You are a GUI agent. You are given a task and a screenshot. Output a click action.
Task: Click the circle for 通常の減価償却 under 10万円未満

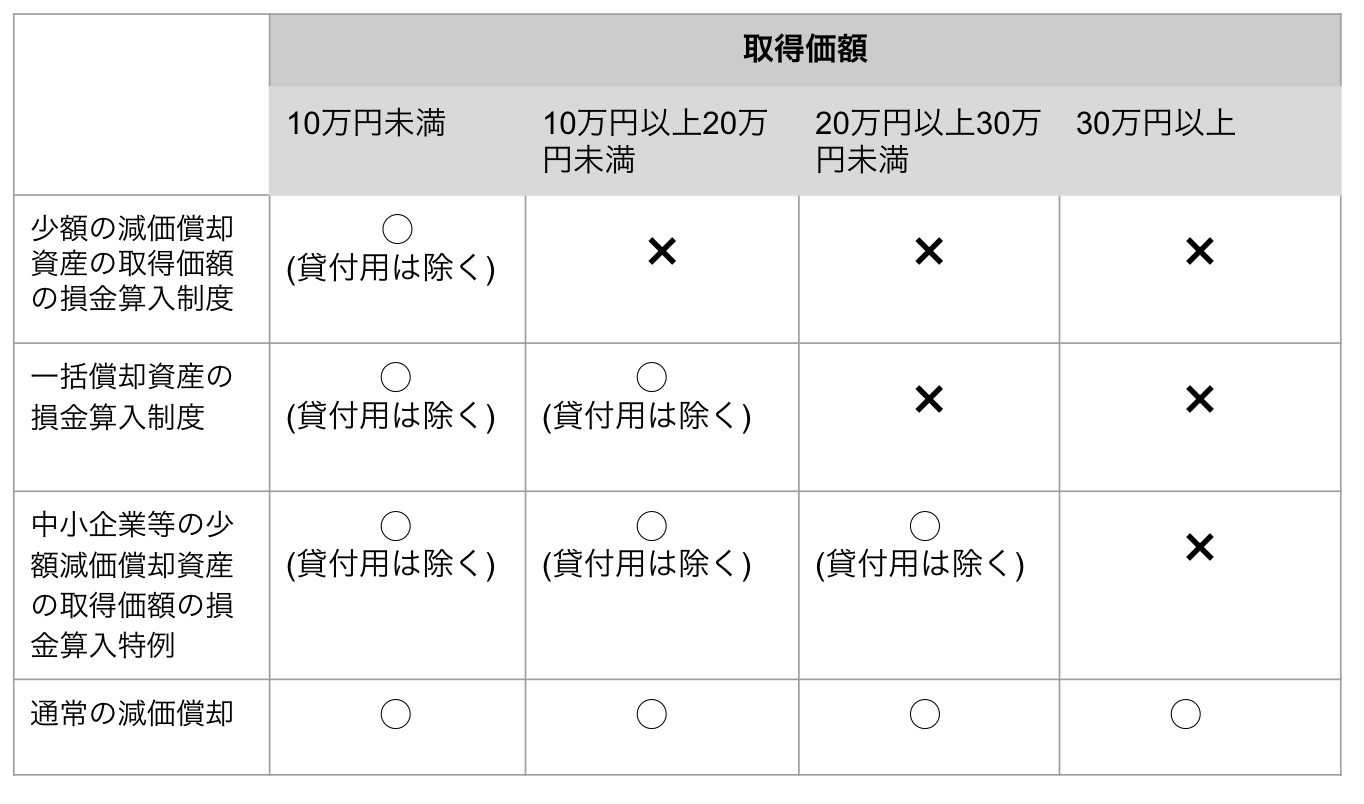pyautogui.click(x=397, y=714)
